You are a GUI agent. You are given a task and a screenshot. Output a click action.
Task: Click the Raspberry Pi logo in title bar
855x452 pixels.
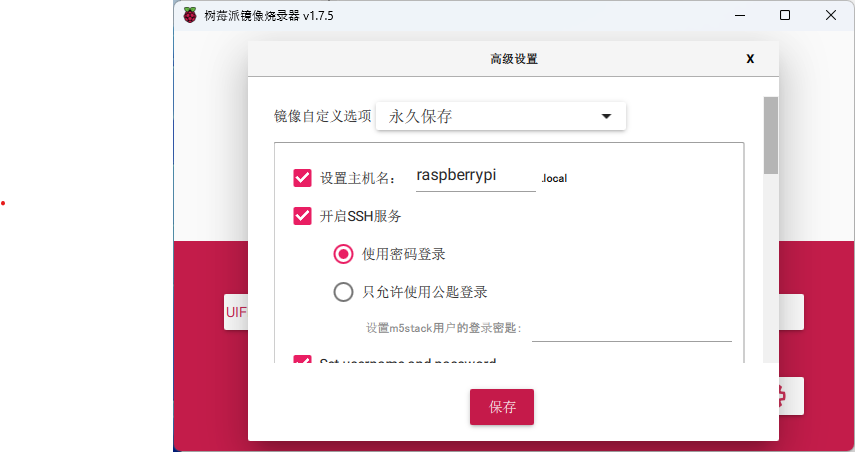tap(190, 15)
